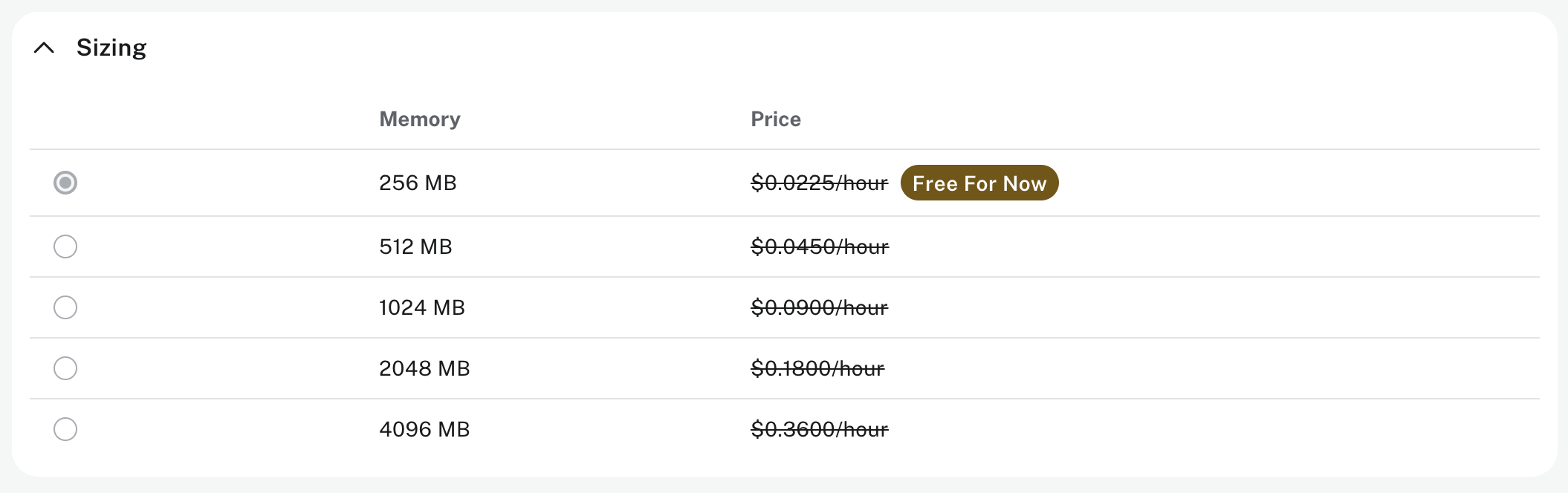Pick the 2048 MB radio option
The width and height of the screenshot is (1568, 493).
point(65,368)
